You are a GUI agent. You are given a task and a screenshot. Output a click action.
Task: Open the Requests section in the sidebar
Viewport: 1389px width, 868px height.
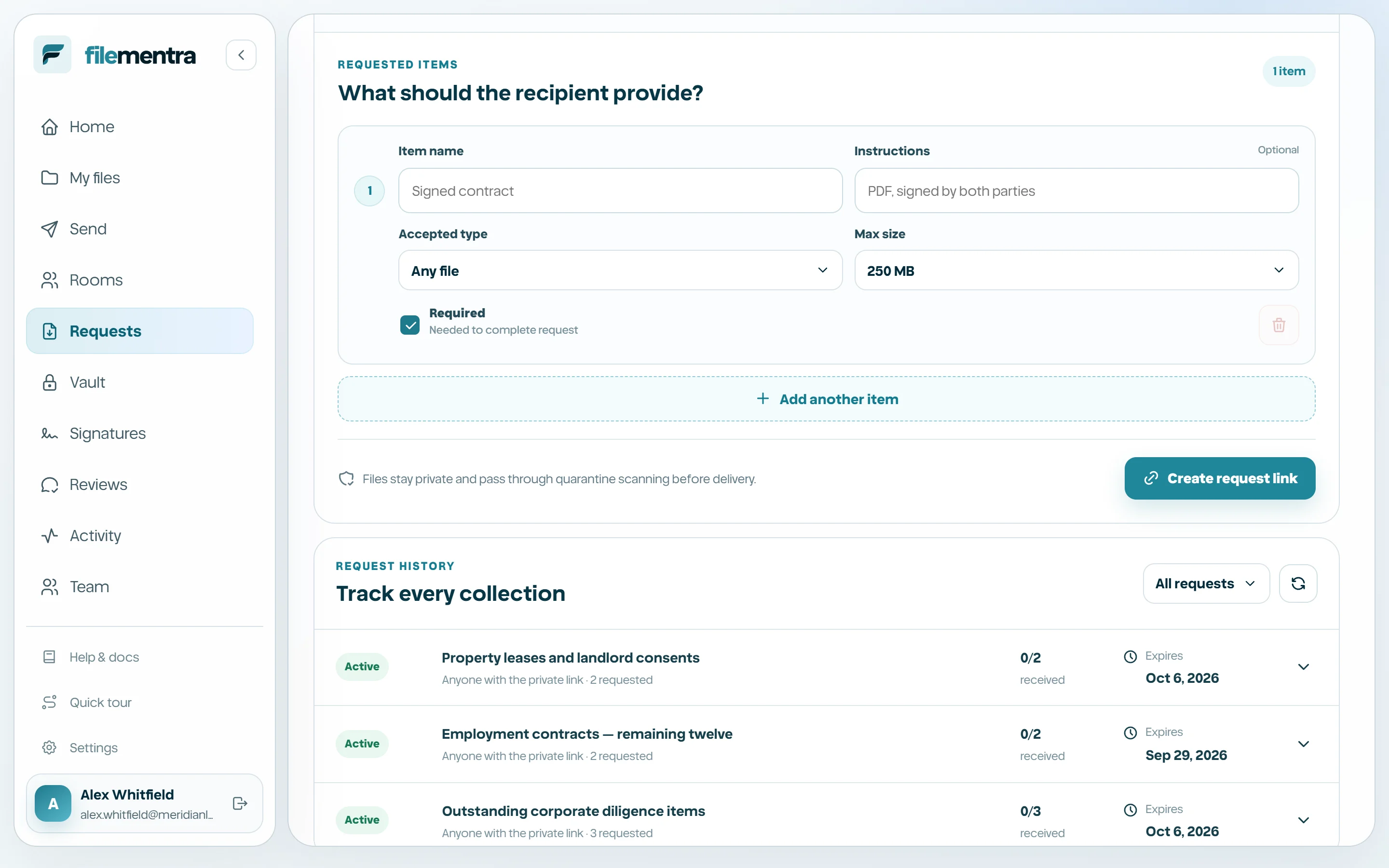[139, 331]
